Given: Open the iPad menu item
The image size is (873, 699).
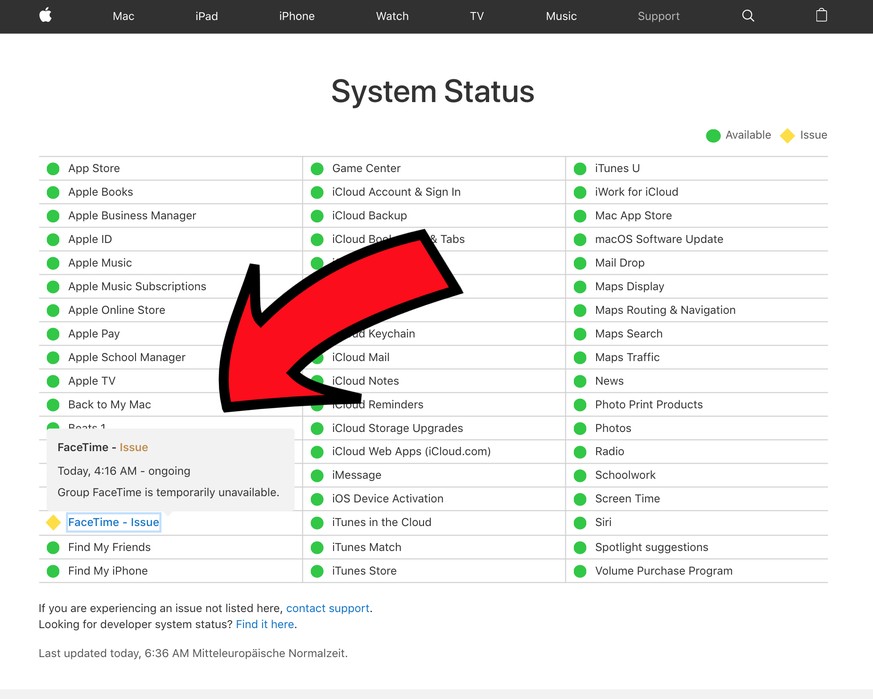Looking at the screenshot, I should pos(207,16).
